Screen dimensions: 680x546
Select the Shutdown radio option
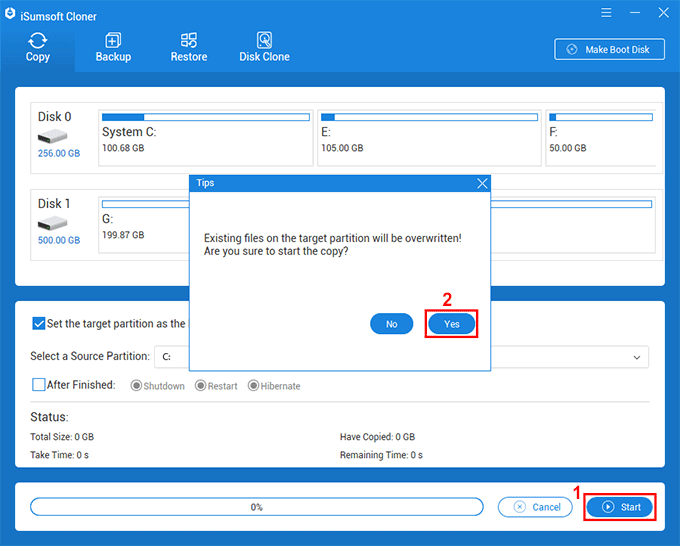(x=136, y=386)
